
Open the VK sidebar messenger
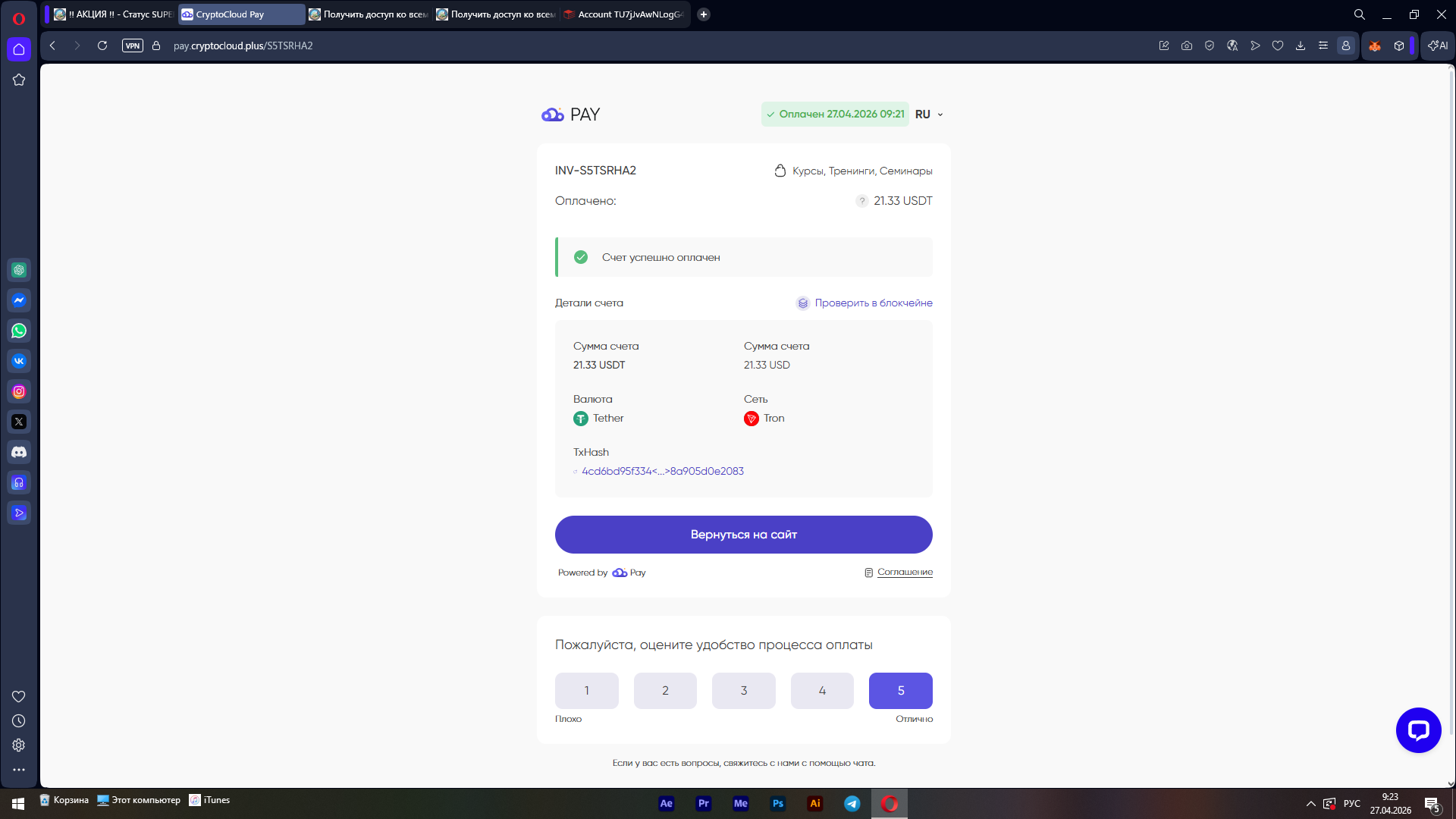click(x=19, y=361)
